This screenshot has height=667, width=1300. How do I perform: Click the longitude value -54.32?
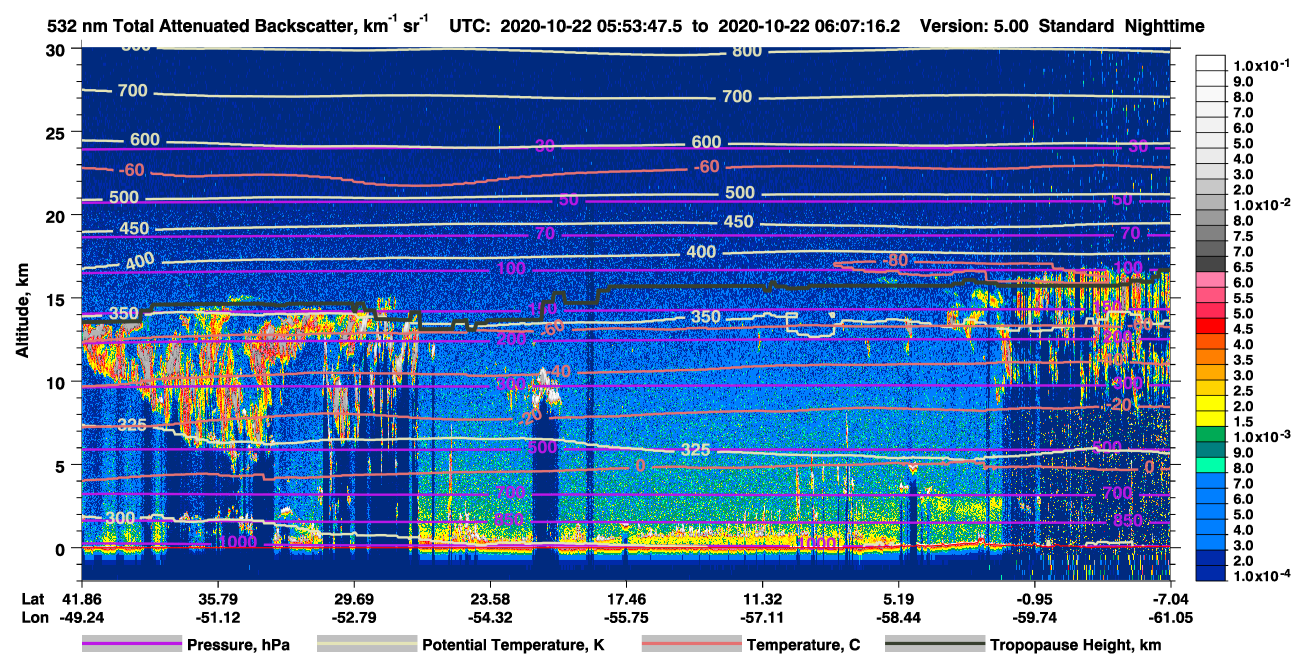click(x=489, y=618)
